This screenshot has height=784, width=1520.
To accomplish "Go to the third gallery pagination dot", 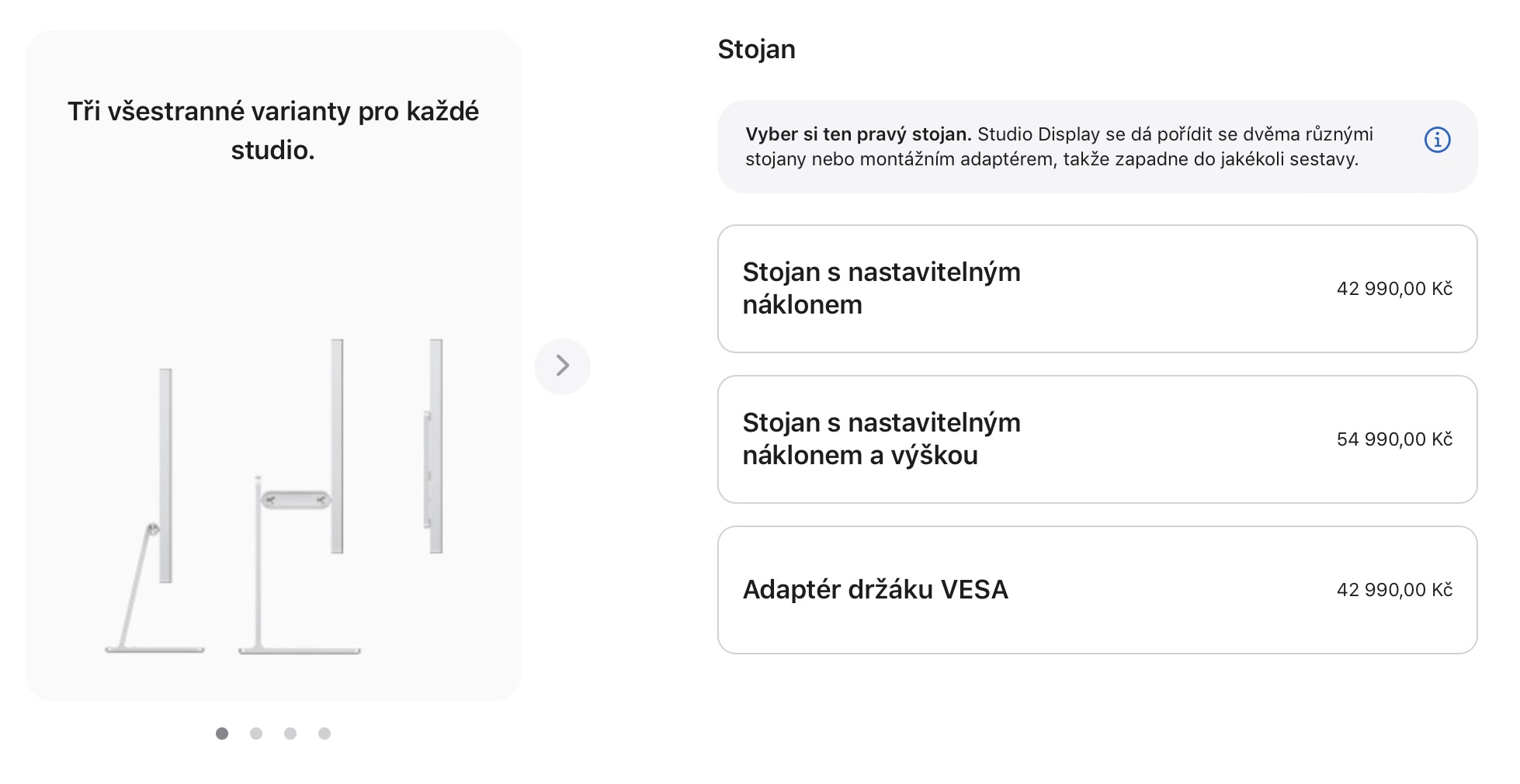I will 290,734.
